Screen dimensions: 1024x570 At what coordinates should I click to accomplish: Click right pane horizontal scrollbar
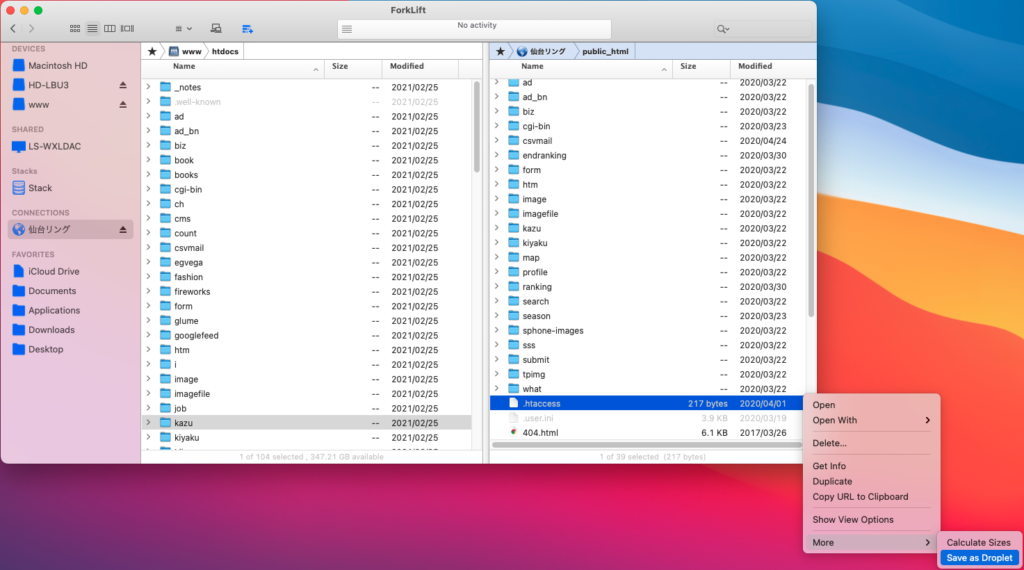647,445
